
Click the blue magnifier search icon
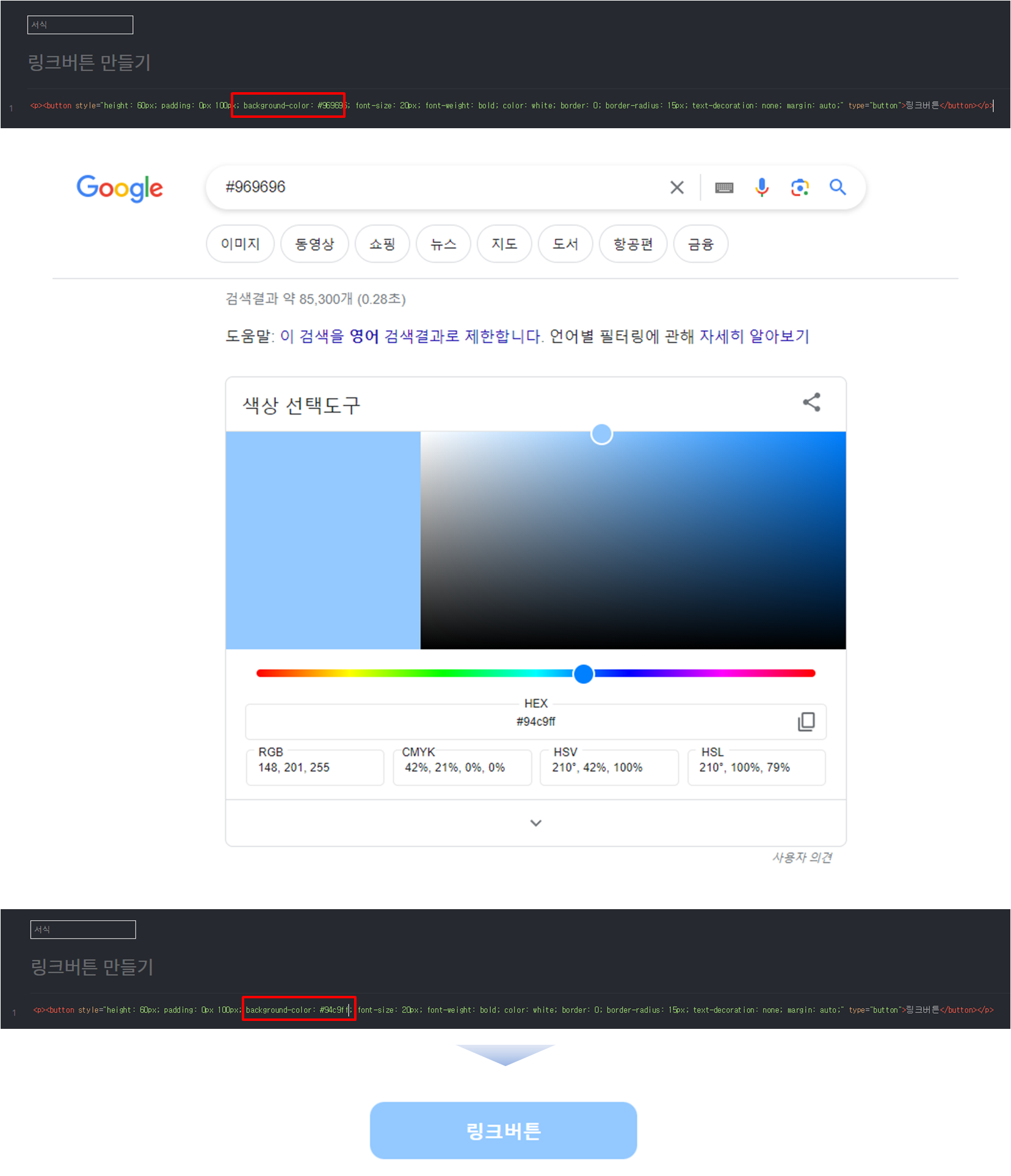pyautogui.click(x=838, y=187)
